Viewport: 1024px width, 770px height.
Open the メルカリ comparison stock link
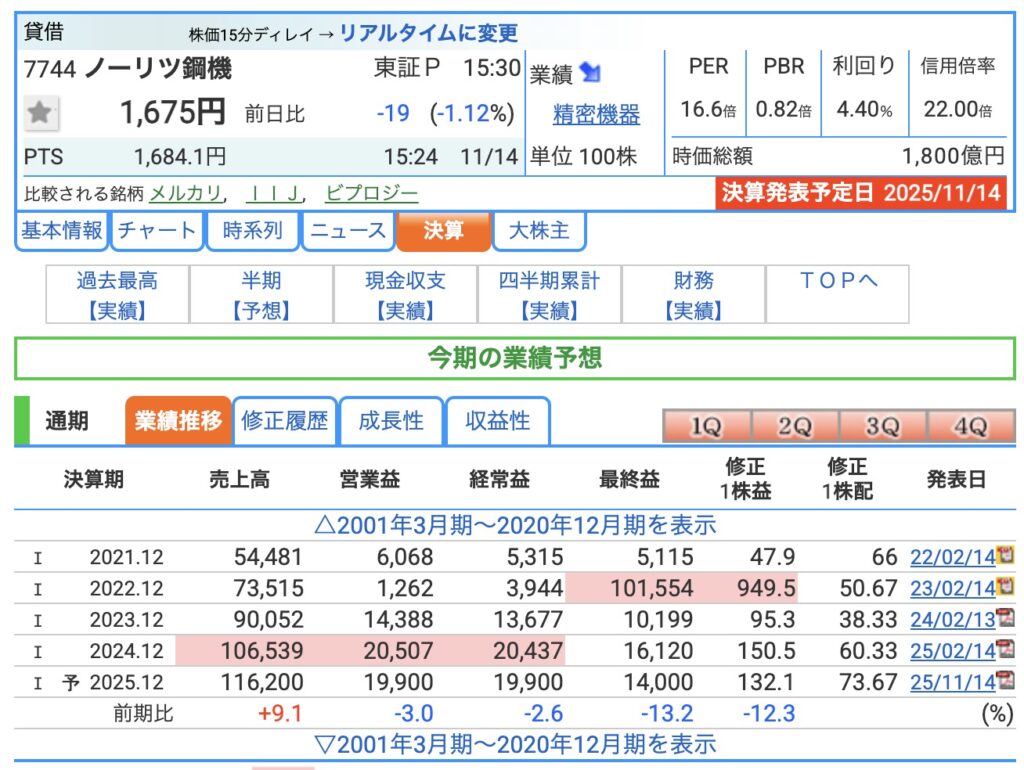[x=186, y=193]
